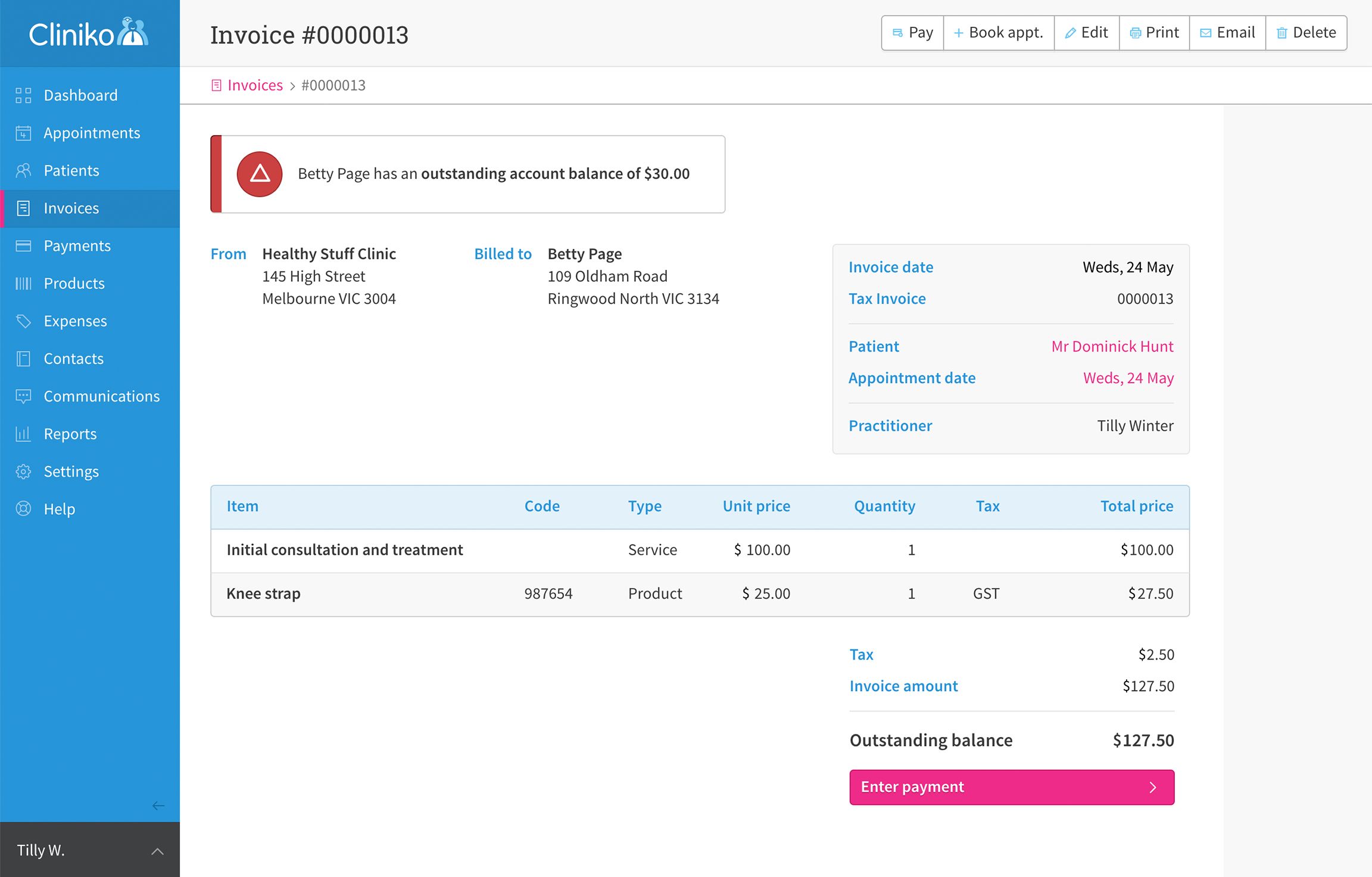The width and height of the screenshot is (1372, 877).
Task: Go to Communications in the sidebar
Action: (101, 397)
